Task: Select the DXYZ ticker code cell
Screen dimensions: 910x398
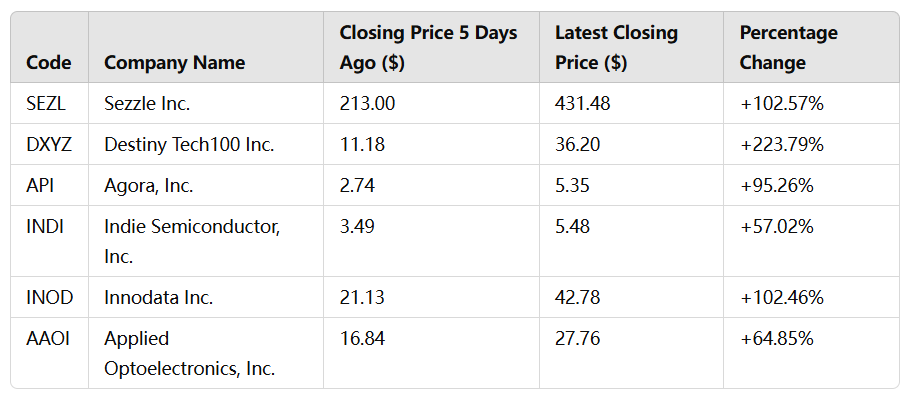Action: 49,144
